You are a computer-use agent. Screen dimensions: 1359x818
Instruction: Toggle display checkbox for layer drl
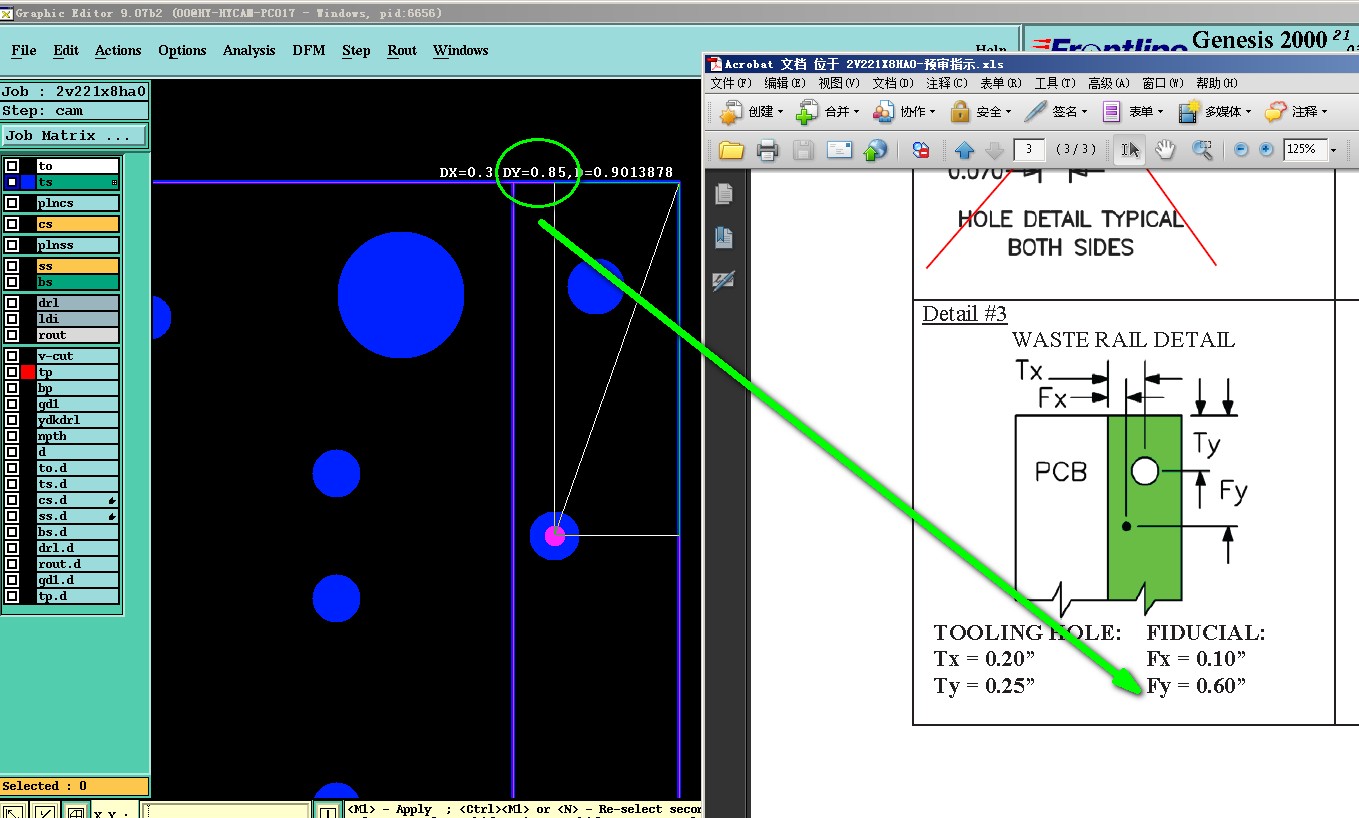pyautogui.click(x=12, y=303)
